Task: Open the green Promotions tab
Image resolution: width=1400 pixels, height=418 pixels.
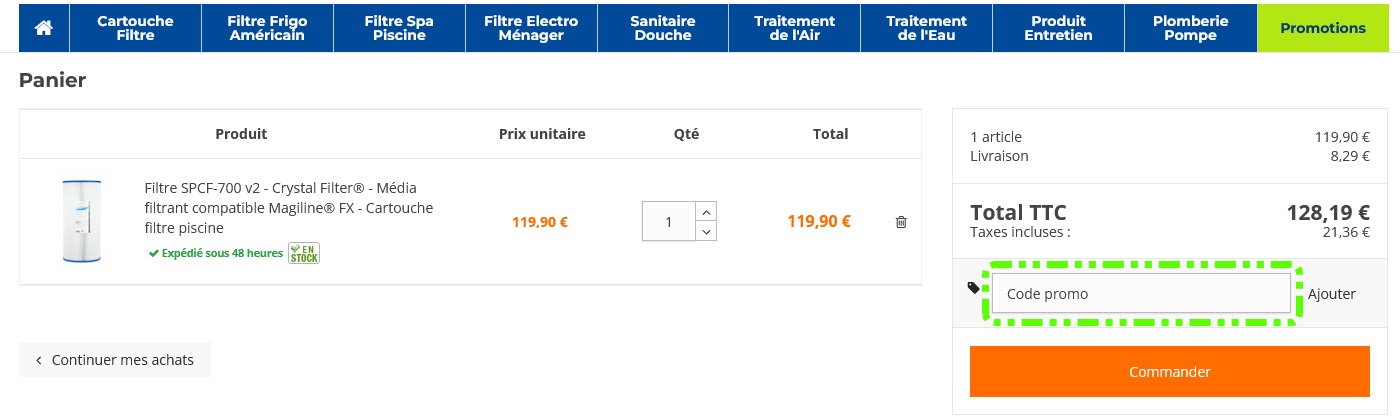Action: (x=1323, y=28)
